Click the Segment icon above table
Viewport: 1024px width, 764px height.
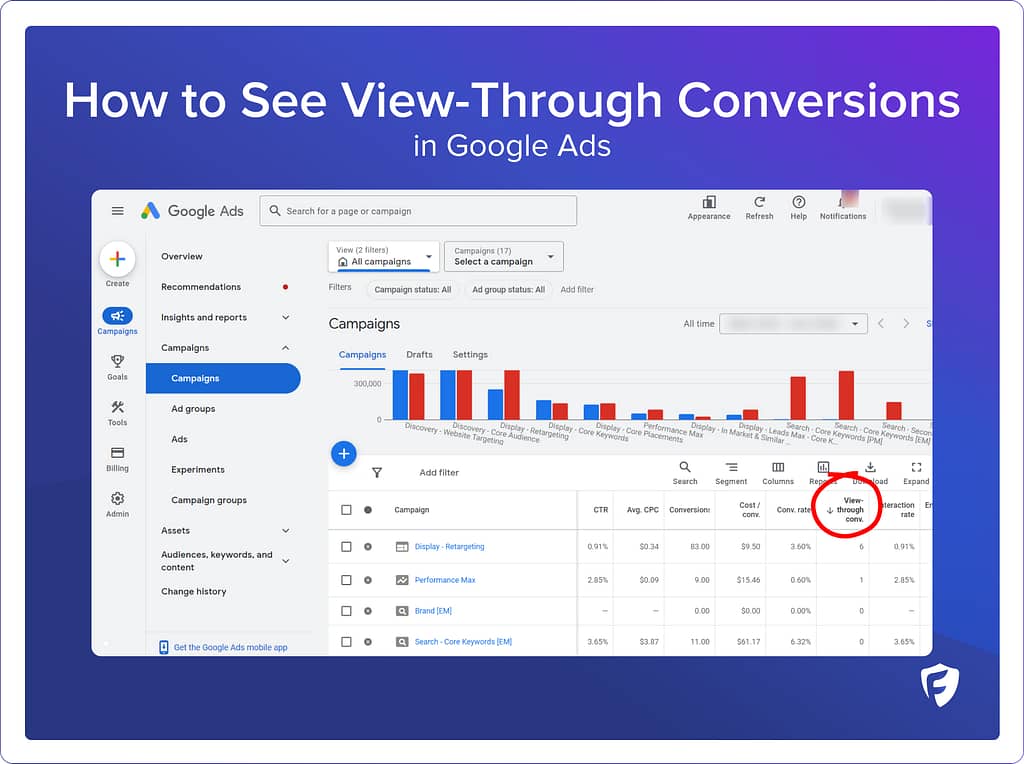[731, 468]
